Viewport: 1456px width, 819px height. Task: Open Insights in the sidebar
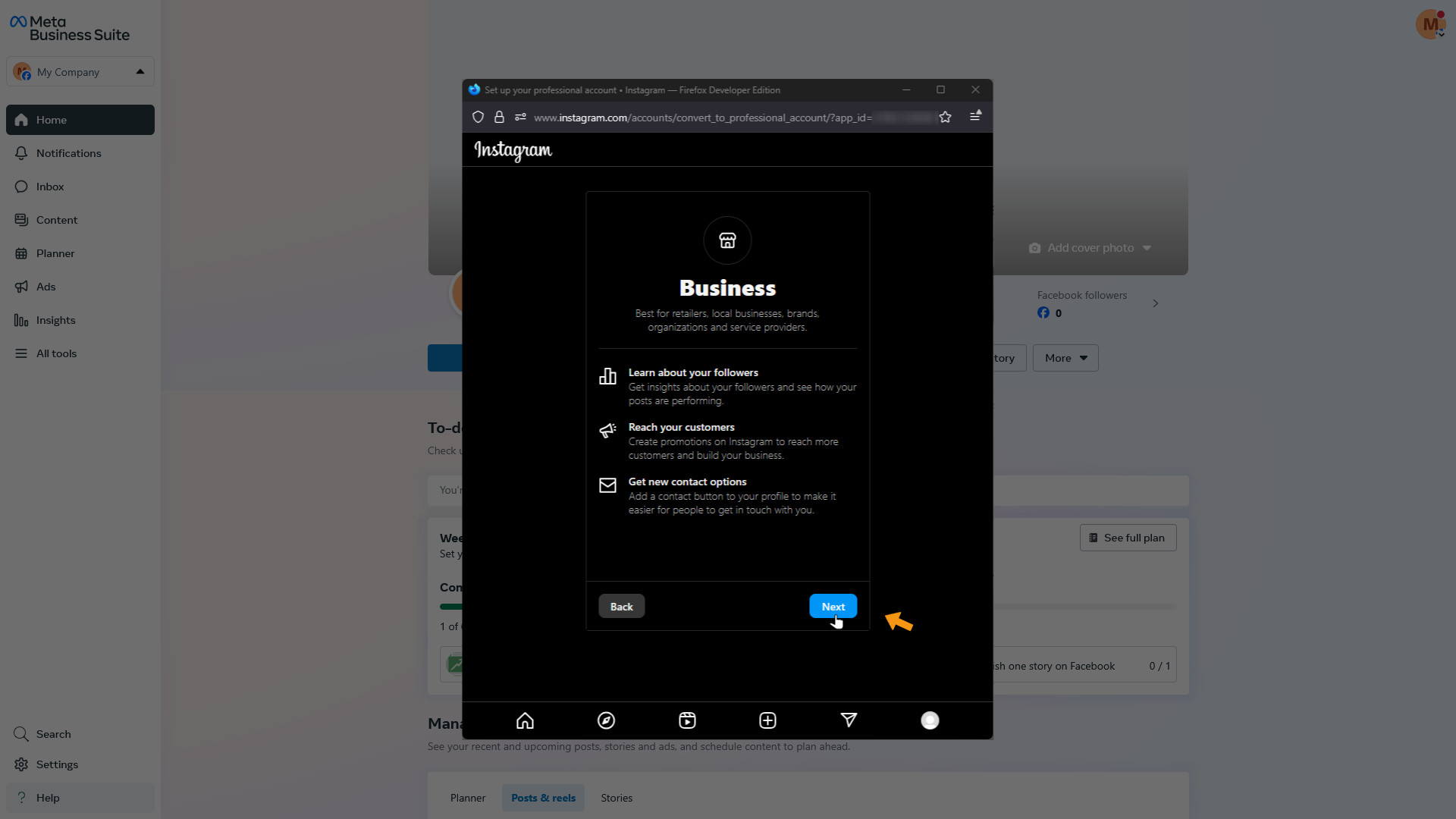[80, 320]
